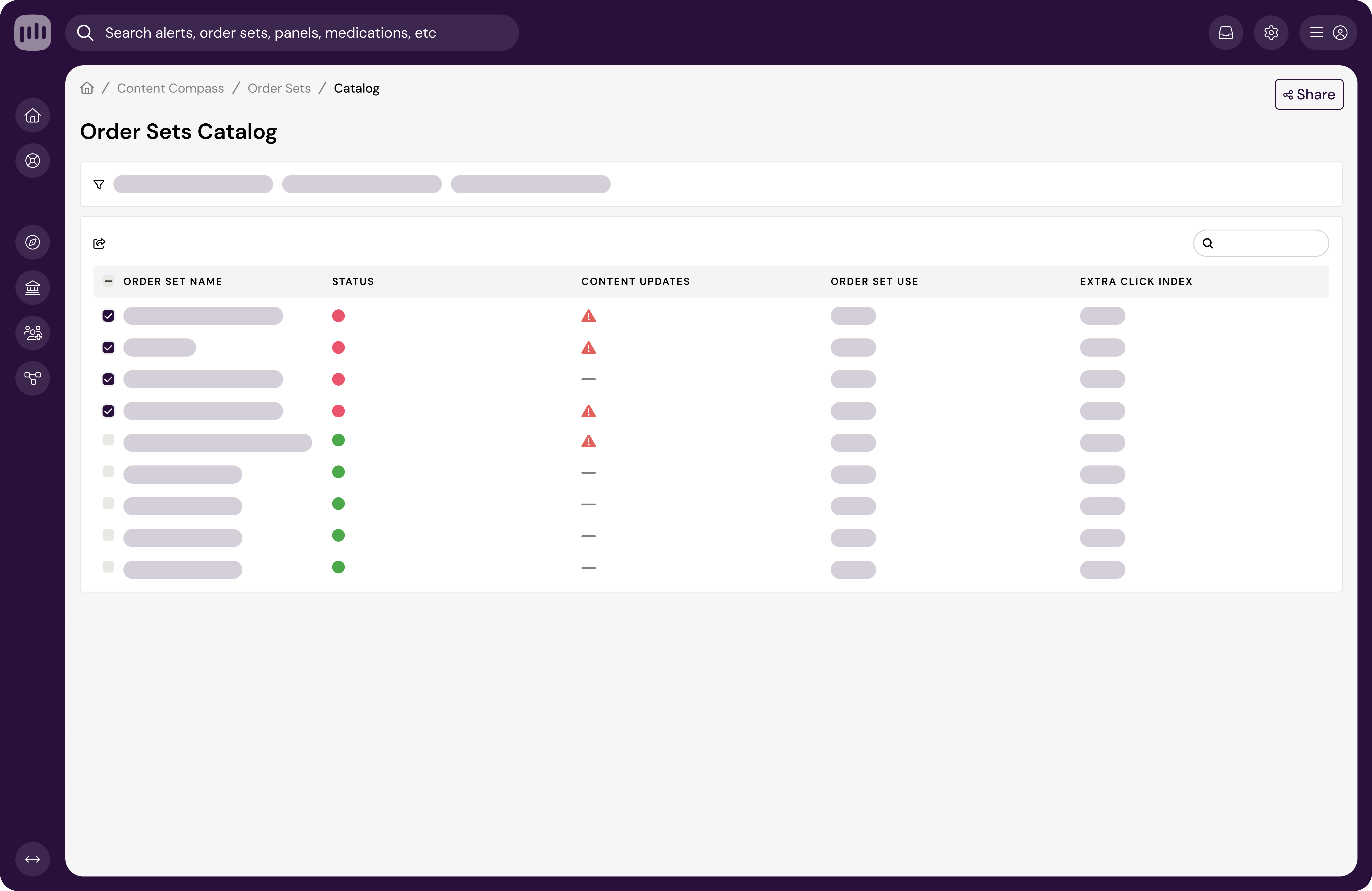This screenshot has width=1372, height=891.
Task: Click the table search input field
Action: point(1268,243)
